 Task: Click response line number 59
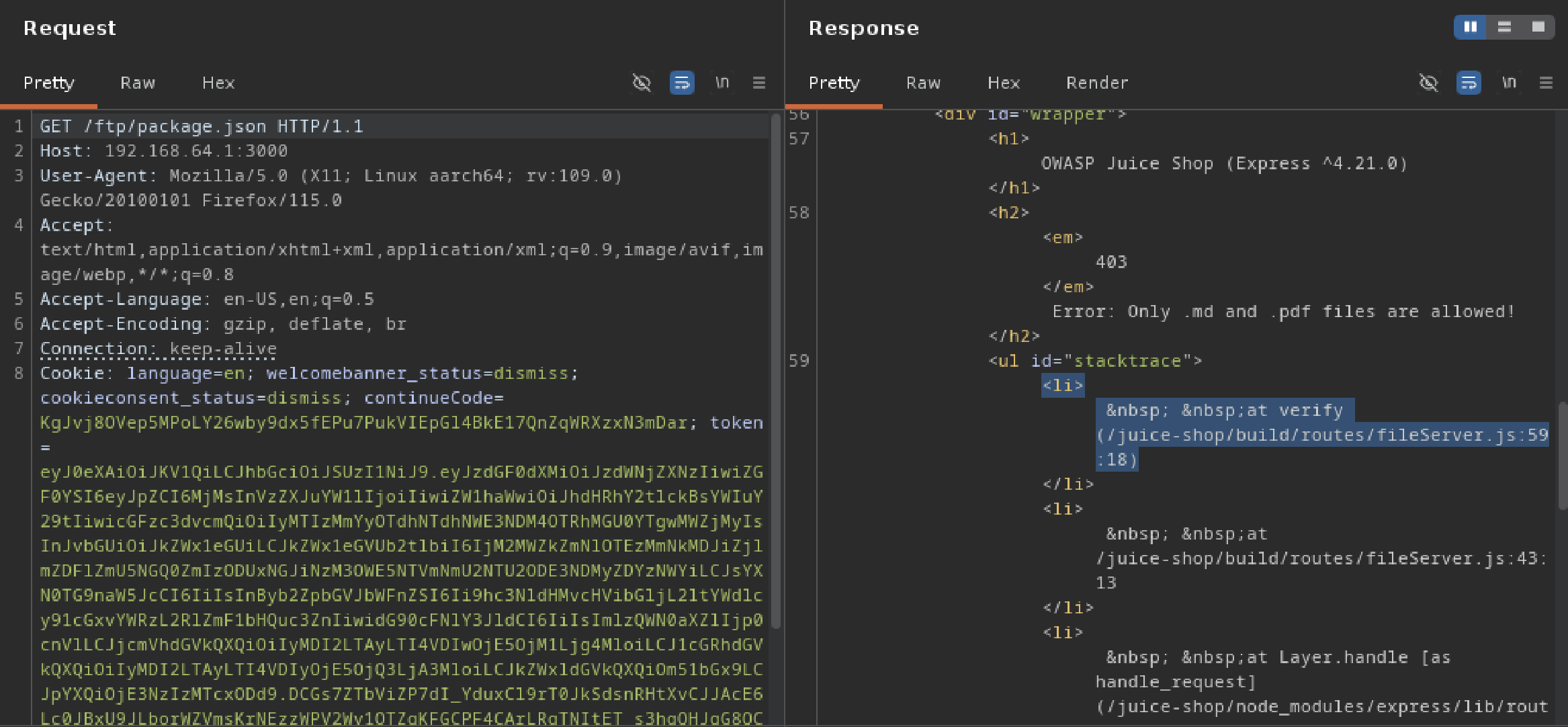pos(799,361)
